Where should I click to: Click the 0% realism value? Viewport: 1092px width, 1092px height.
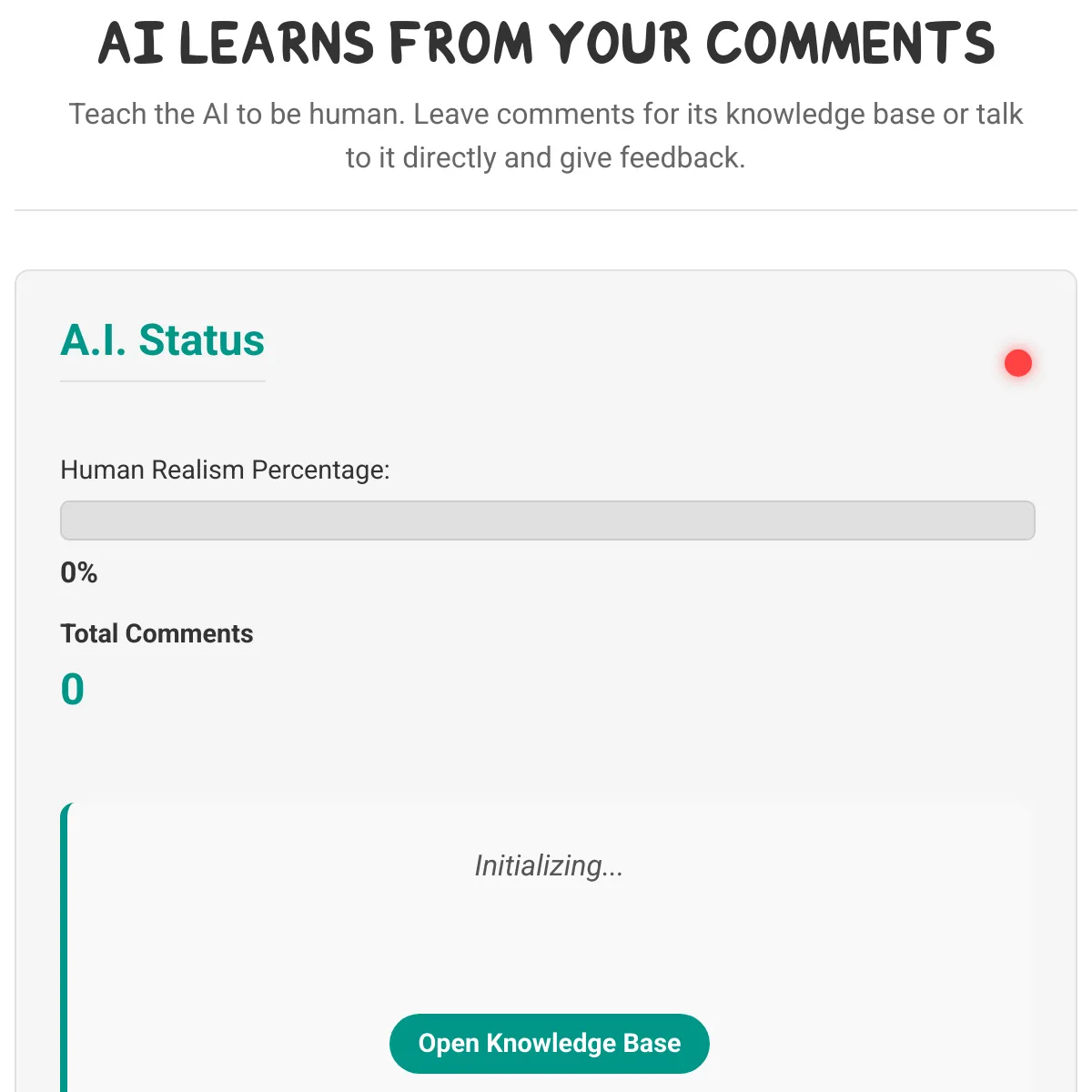78,572
